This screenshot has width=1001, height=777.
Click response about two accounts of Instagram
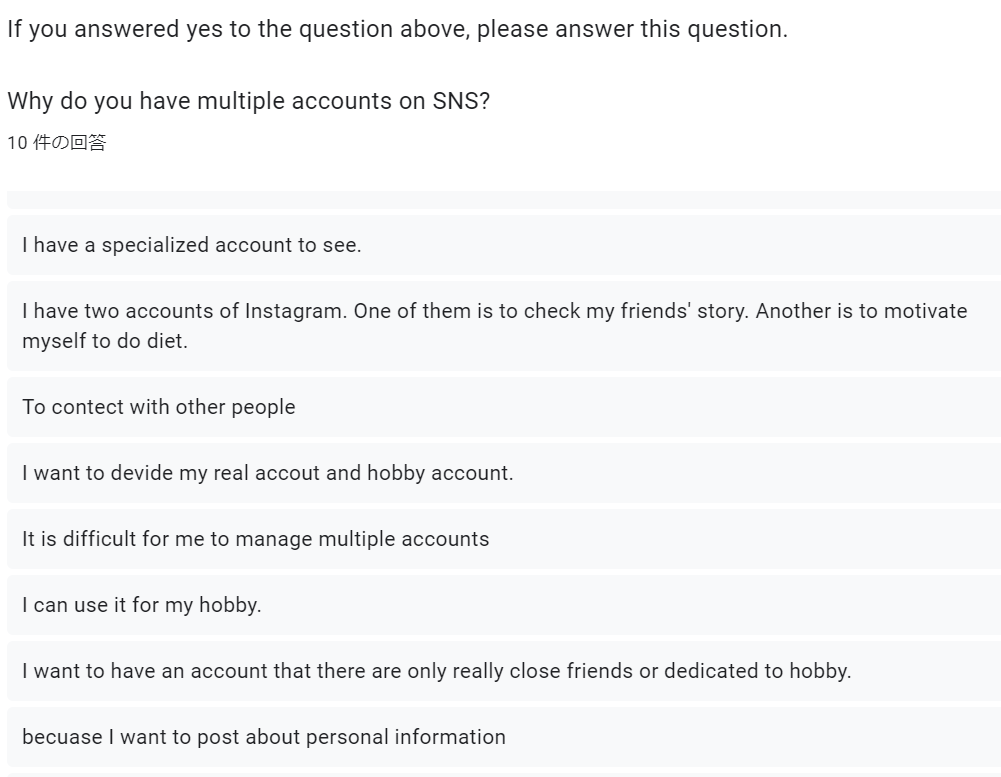504,326
